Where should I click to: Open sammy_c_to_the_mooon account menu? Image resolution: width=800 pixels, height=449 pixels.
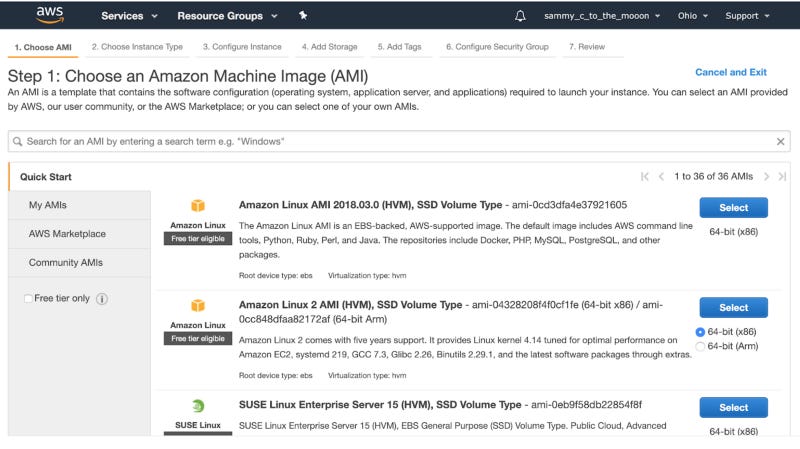(x=602, y=16)
